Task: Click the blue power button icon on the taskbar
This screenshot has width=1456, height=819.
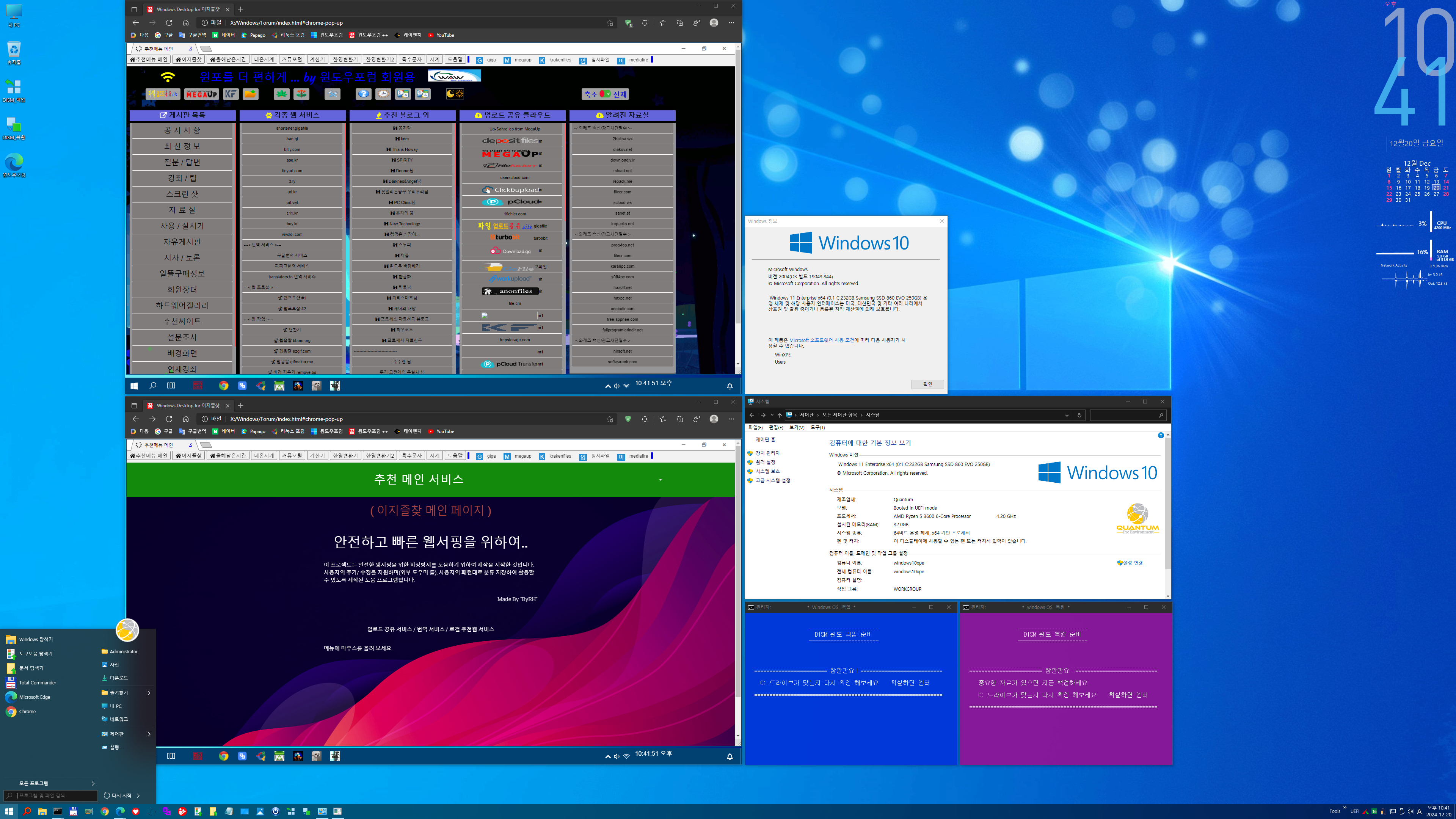Action: (x=275, y=811)
